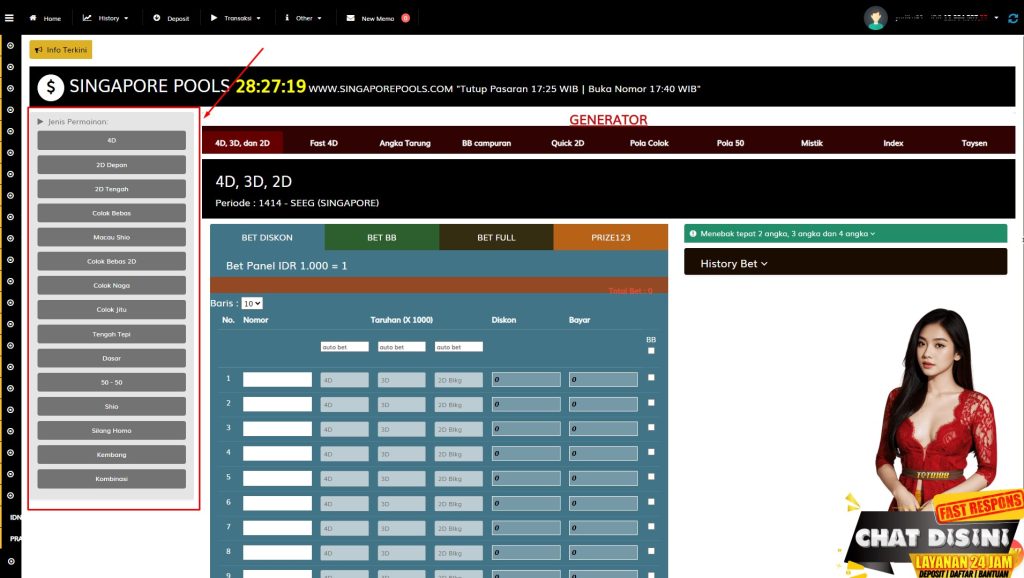The height and width of the screenshot is (578, 1024).
Task: Tick the BB checkbox on row 5
Action: [651, 477]
